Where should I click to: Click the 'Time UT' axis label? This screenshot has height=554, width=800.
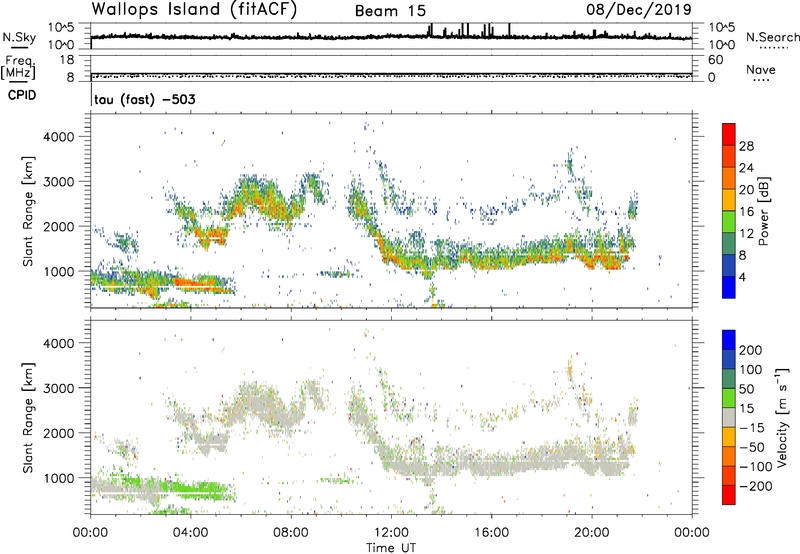tap(391, 548)
